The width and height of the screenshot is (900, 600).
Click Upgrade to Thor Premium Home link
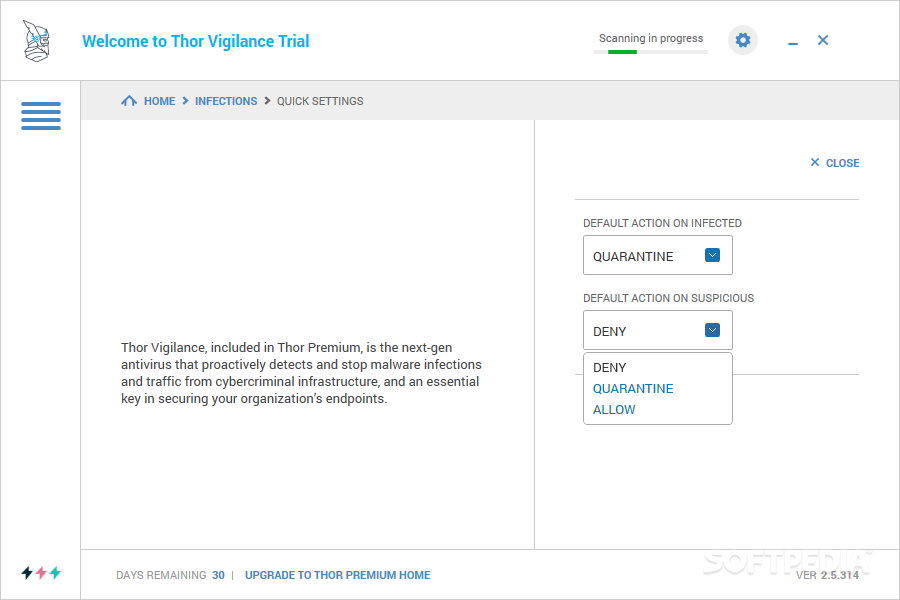click(x=338, y=575)
